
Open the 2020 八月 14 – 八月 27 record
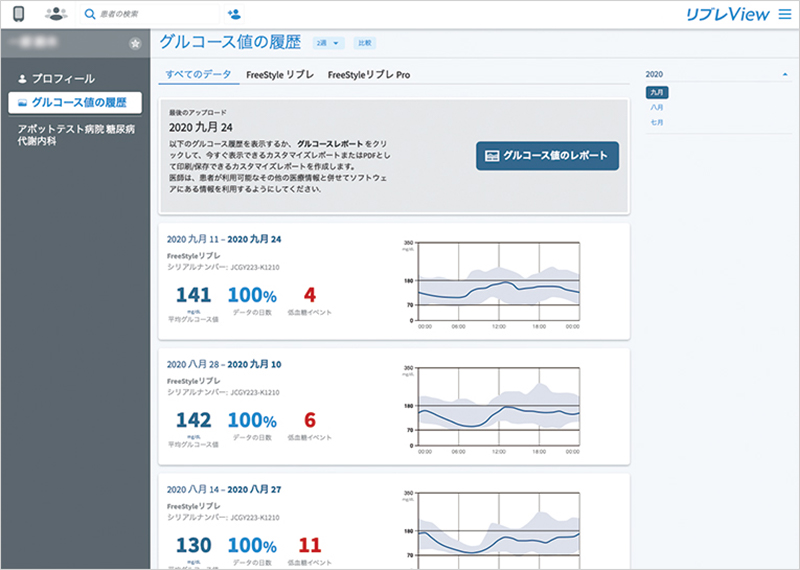[x=224, y=489]
